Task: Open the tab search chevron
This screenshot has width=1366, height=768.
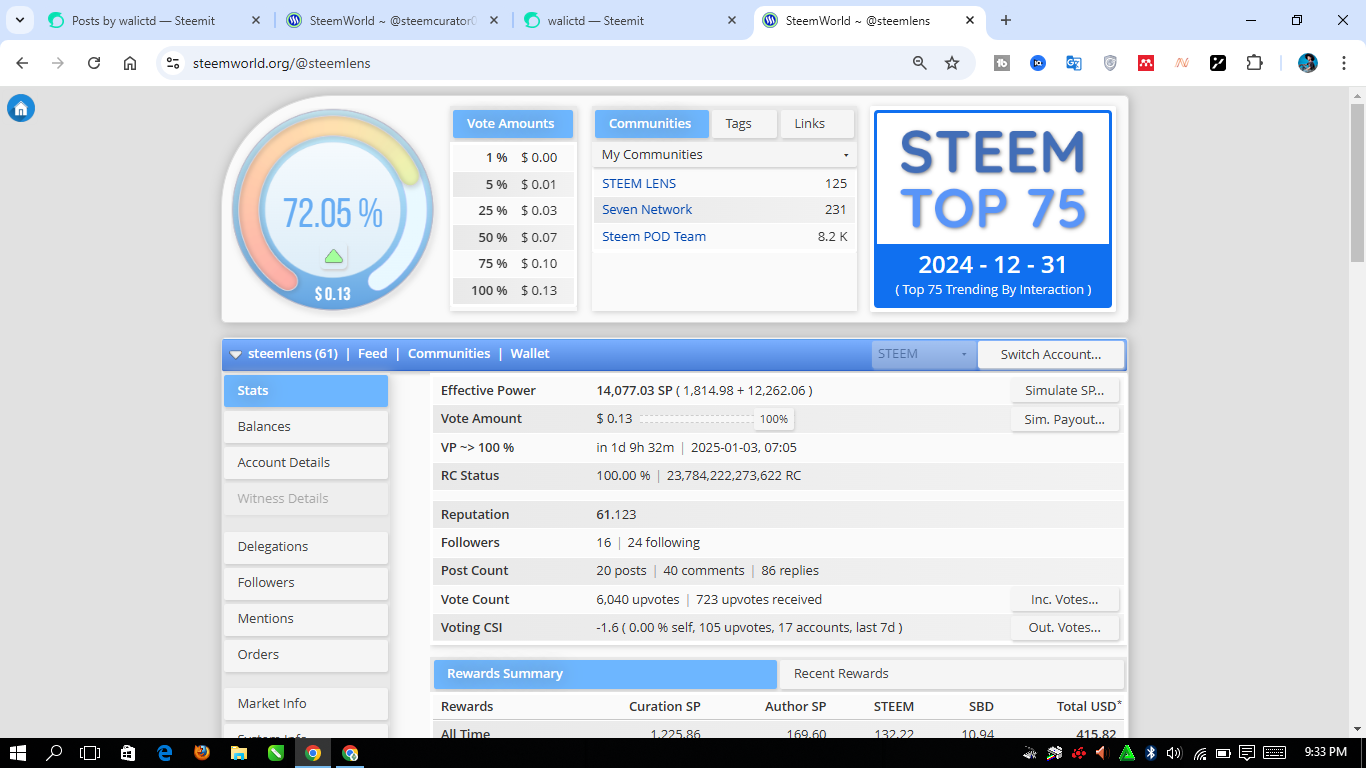Action: [19, 20]
